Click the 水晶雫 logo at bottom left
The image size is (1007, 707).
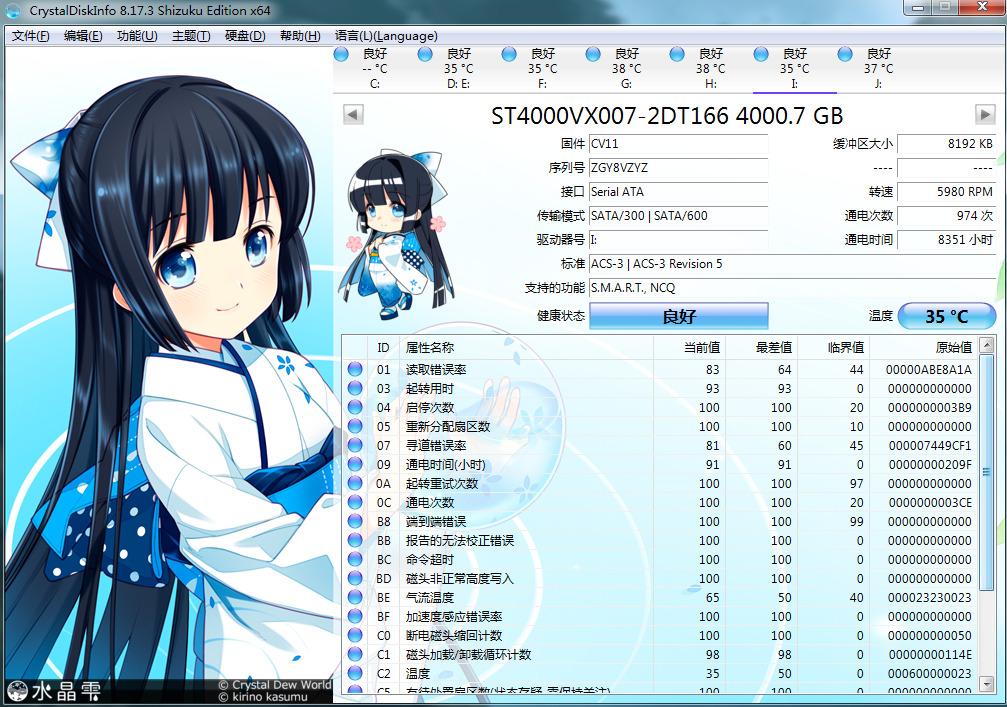pyautogui.click(x=55, y=691)
